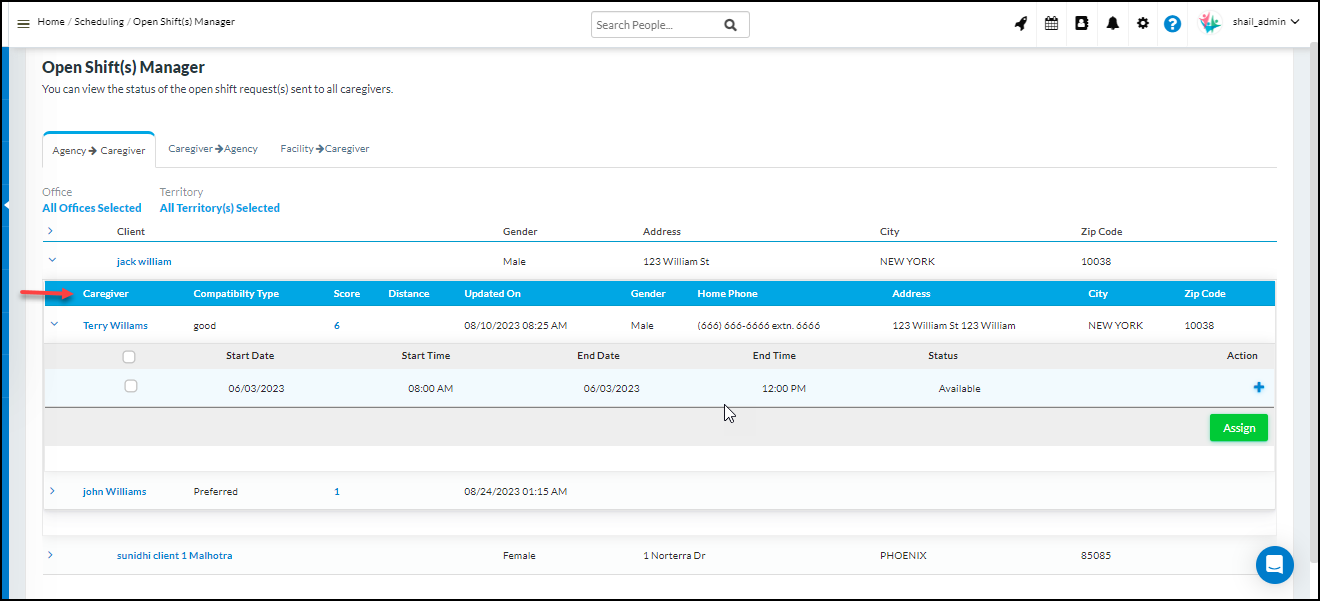Open the chat support bubble
1320x601 pixels.
coord(1274,564)
